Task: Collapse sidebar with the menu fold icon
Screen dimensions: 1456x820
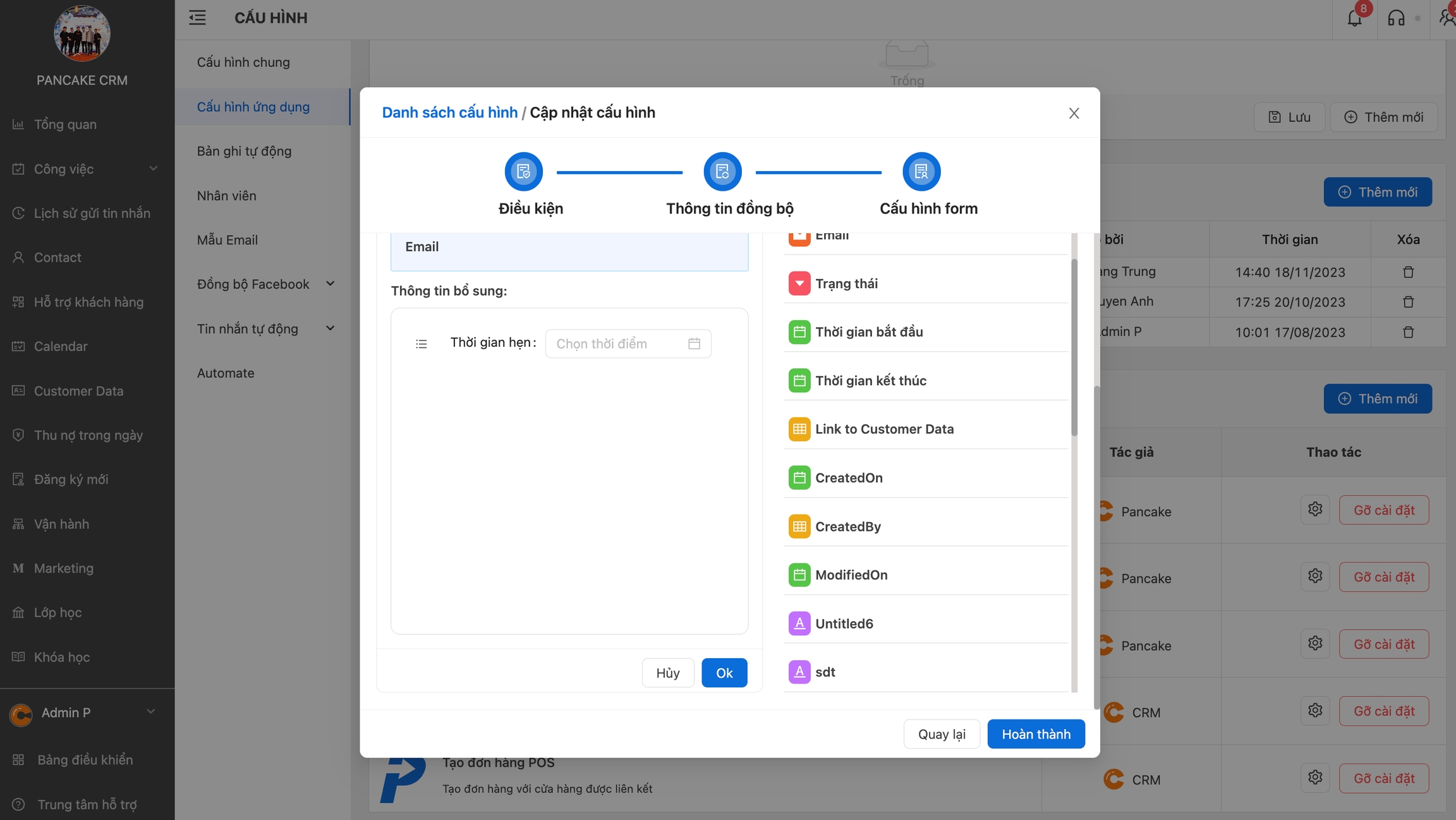Action: pyautogui.click(x=197, y=18)
